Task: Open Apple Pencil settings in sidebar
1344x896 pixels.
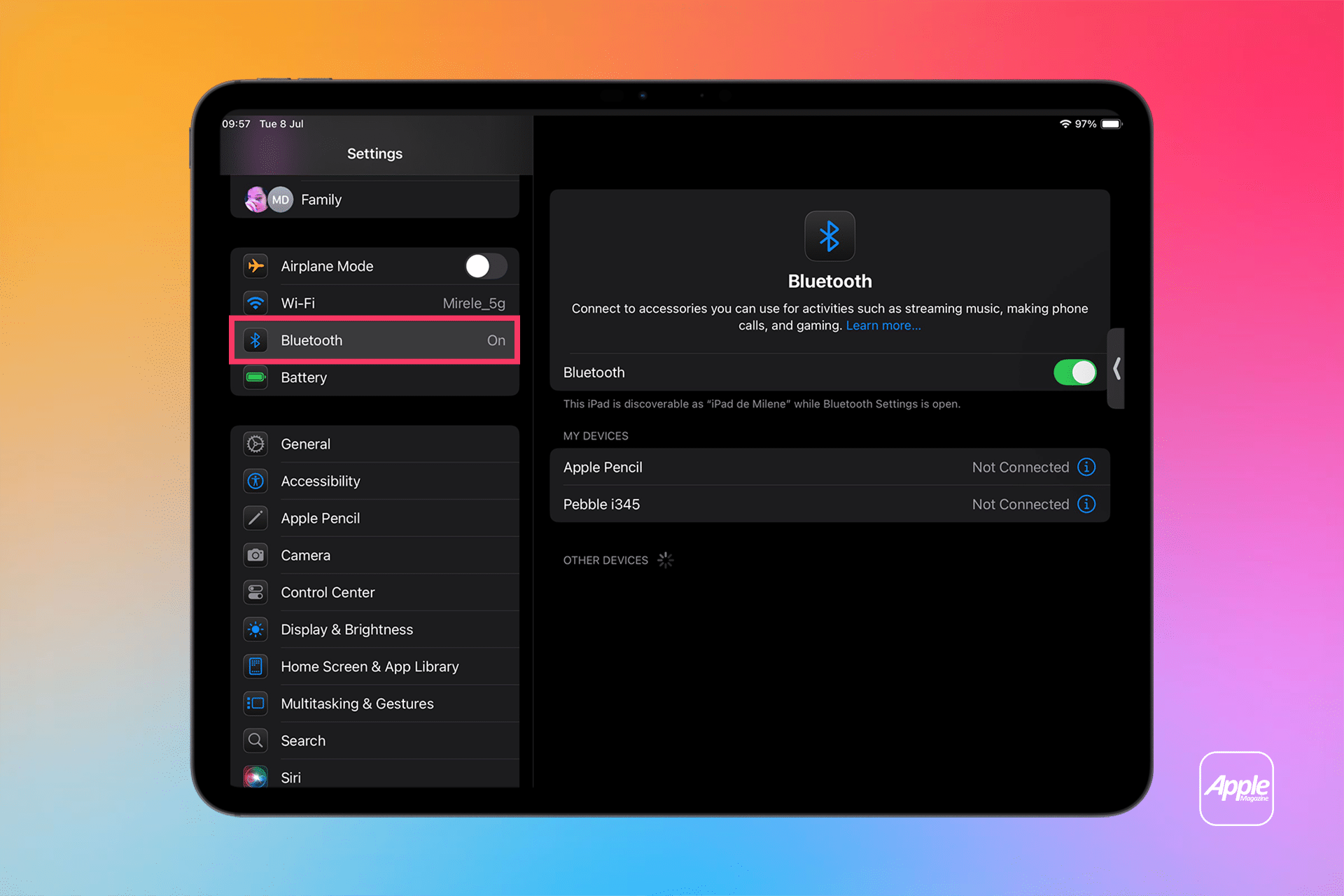Action: 374,518
